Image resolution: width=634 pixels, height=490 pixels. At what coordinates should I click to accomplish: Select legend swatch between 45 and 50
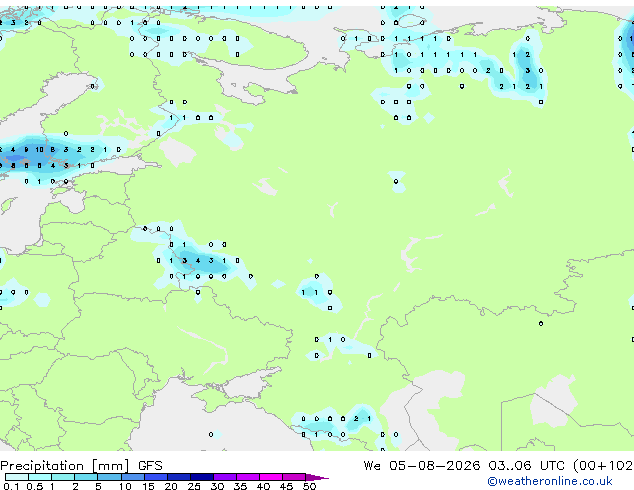click(x=294, y=477)
